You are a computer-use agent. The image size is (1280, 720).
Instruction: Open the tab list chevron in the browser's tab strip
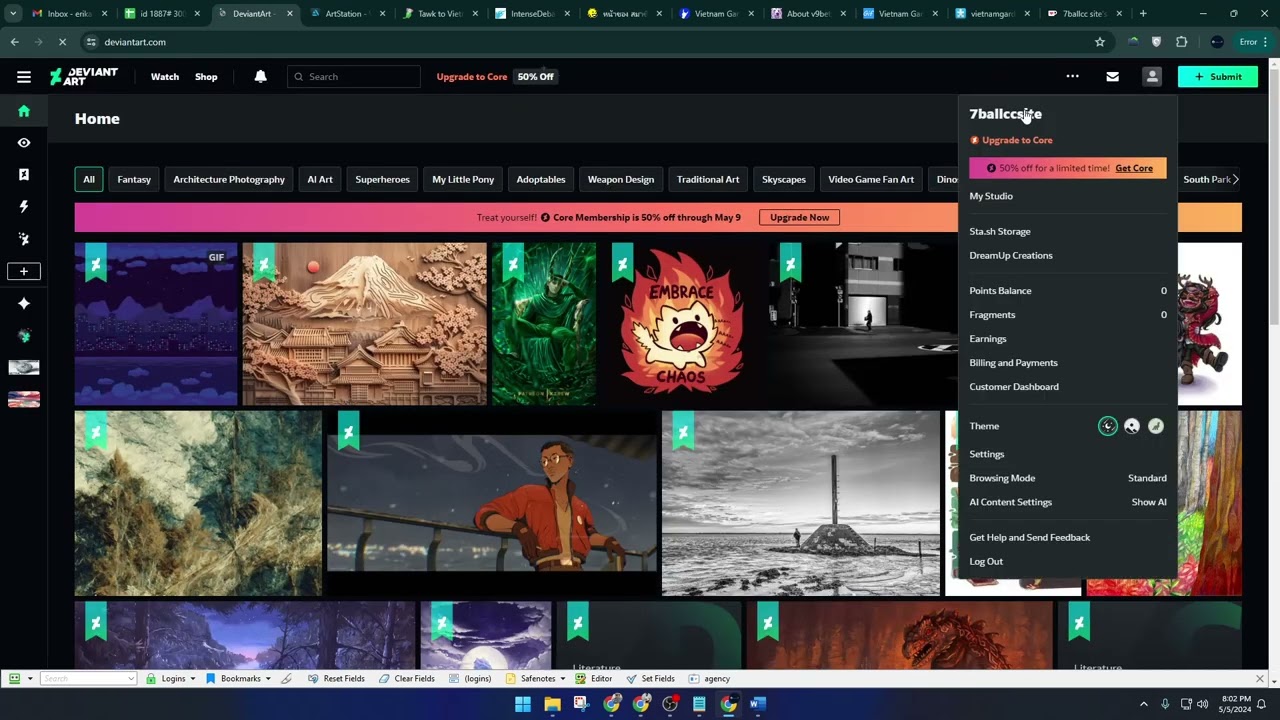[12, 14]
